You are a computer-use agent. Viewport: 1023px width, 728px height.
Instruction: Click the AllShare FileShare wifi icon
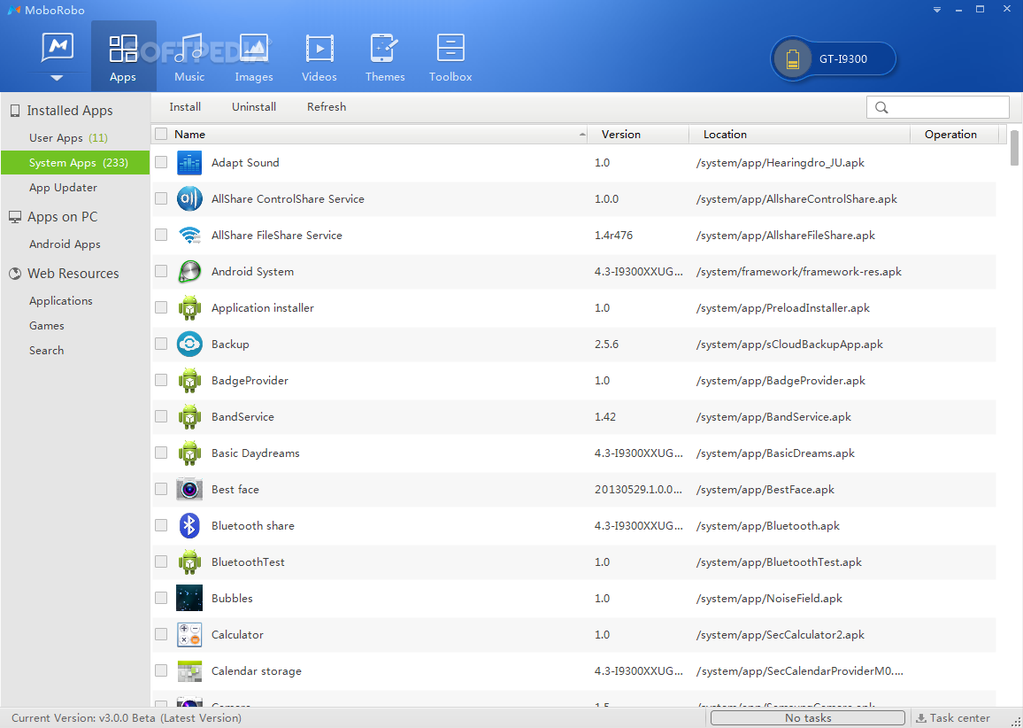click(189, 235)
